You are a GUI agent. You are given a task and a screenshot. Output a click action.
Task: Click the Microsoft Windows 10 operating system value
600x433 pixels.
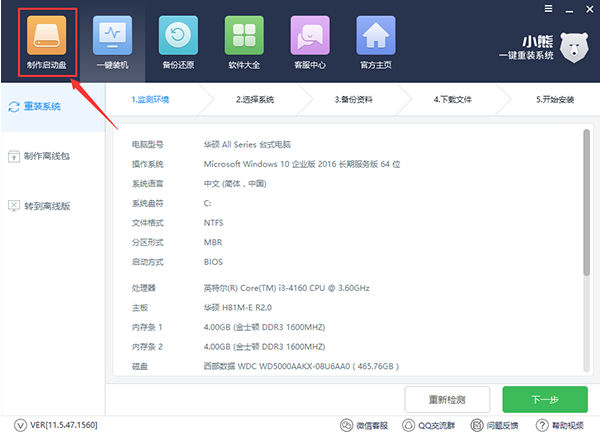[x=302, y=164]
